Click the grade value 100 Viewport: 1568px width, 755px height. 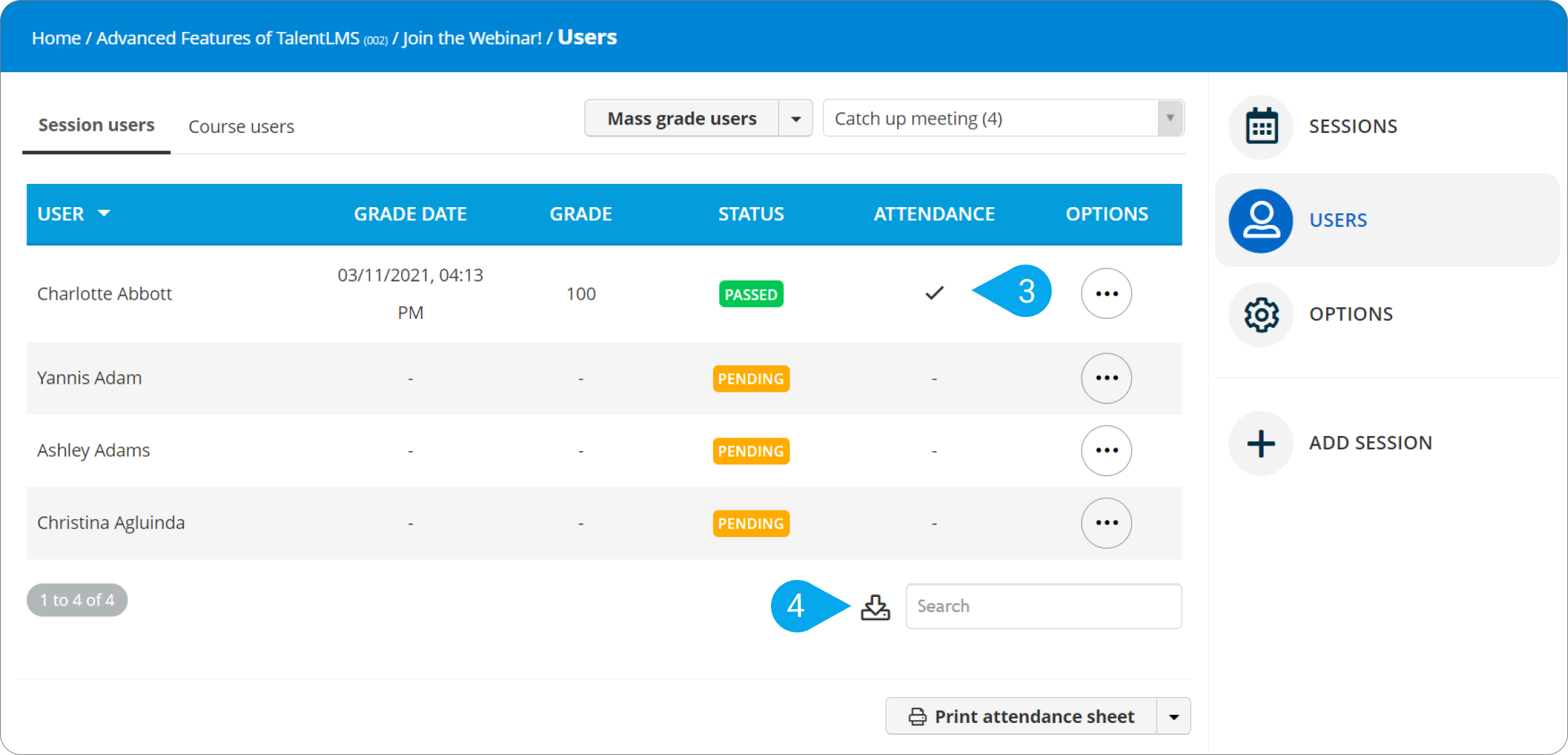point(580,294)
